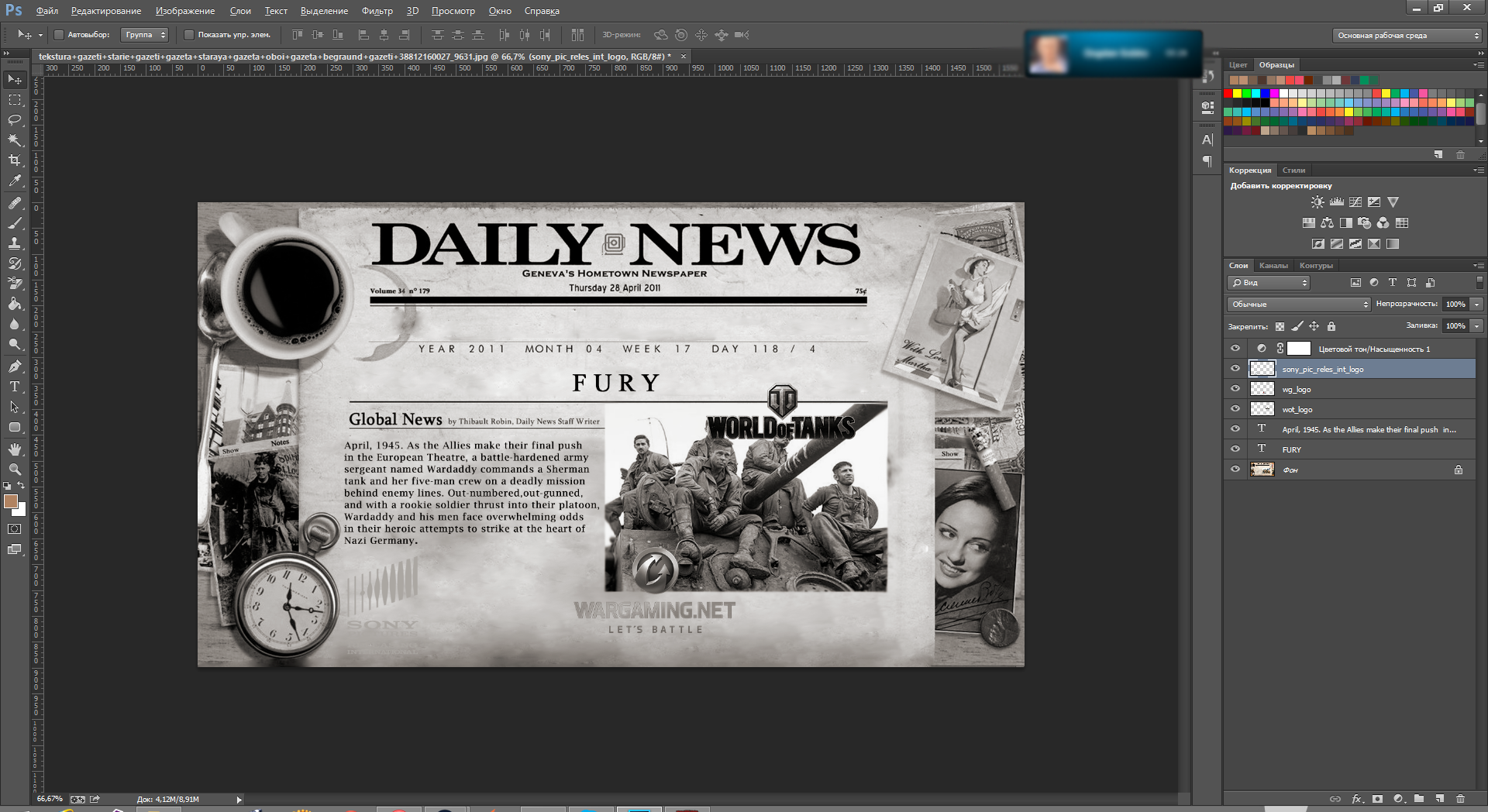1488x812 pixels.
Task: Open the blend mode dropdown Обычные
Action: point(1298,304)
